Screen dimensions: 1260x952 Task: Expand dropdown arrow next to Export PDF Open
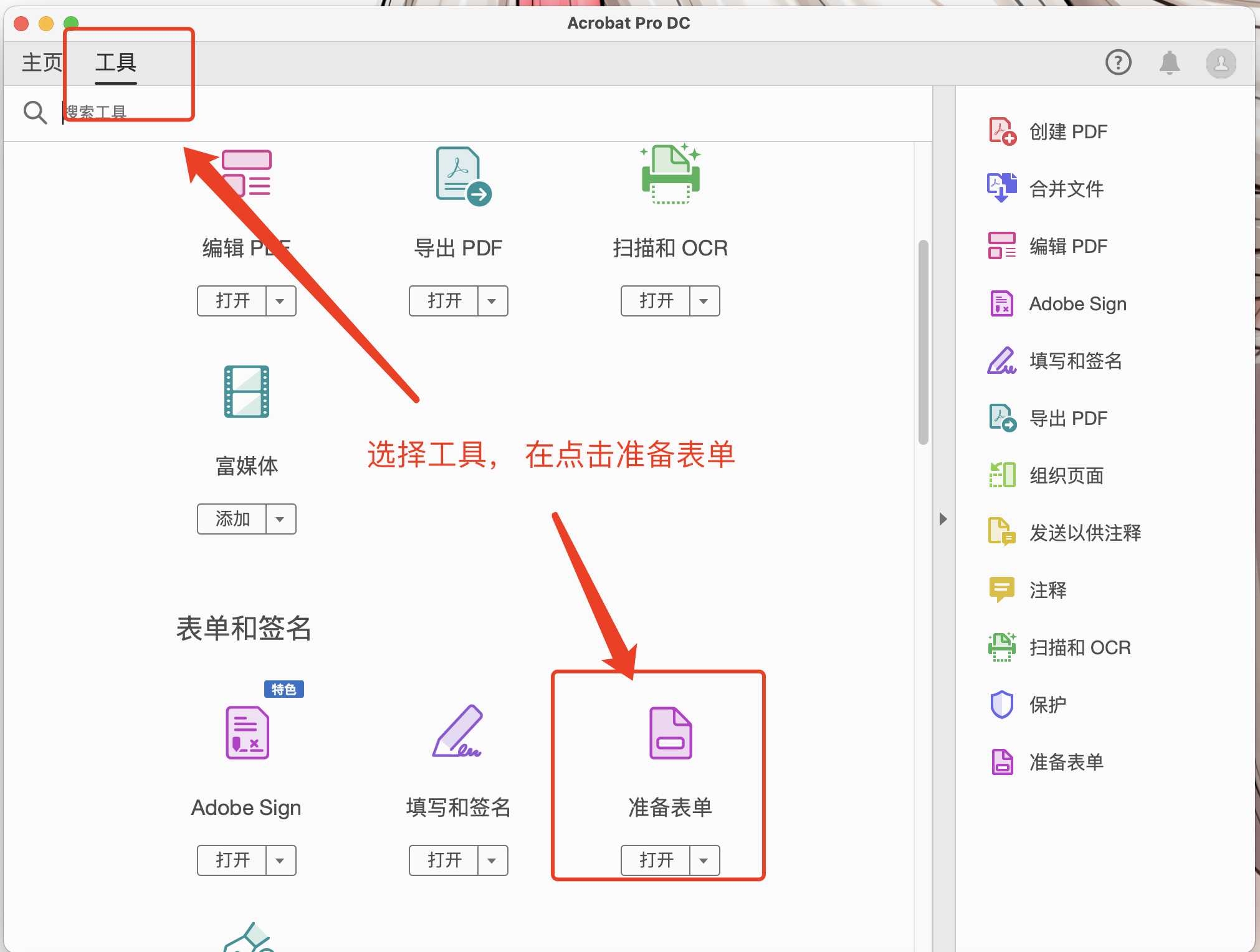click(492, 302)
